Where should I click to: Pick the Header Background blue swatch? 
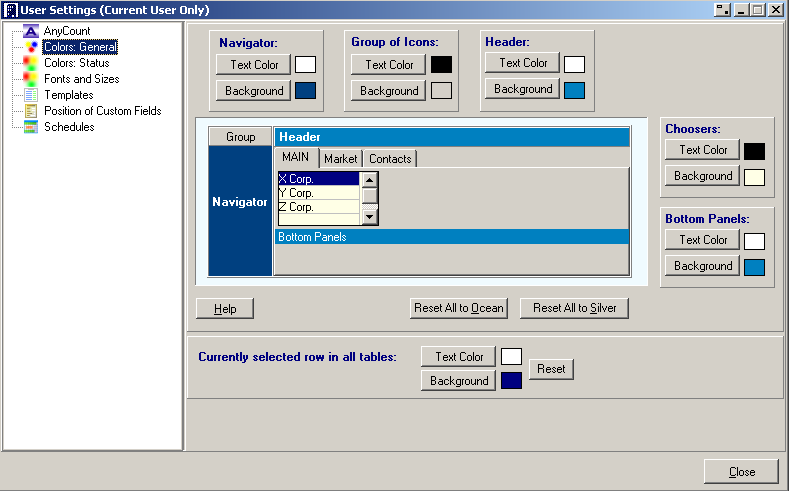[574, 90]
